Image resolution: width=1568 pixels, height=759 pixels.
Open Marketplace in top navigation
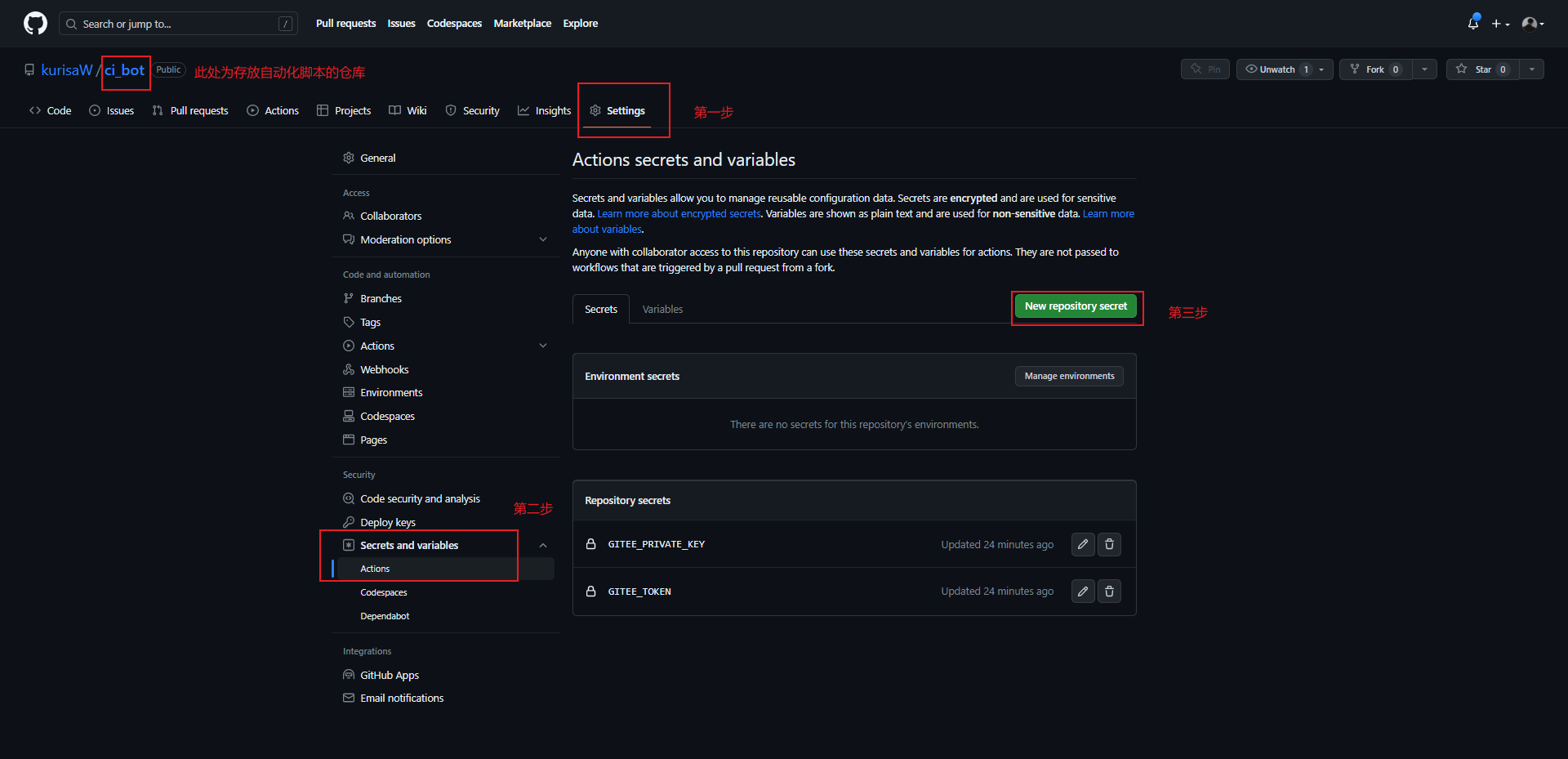[x=522, y=24]
